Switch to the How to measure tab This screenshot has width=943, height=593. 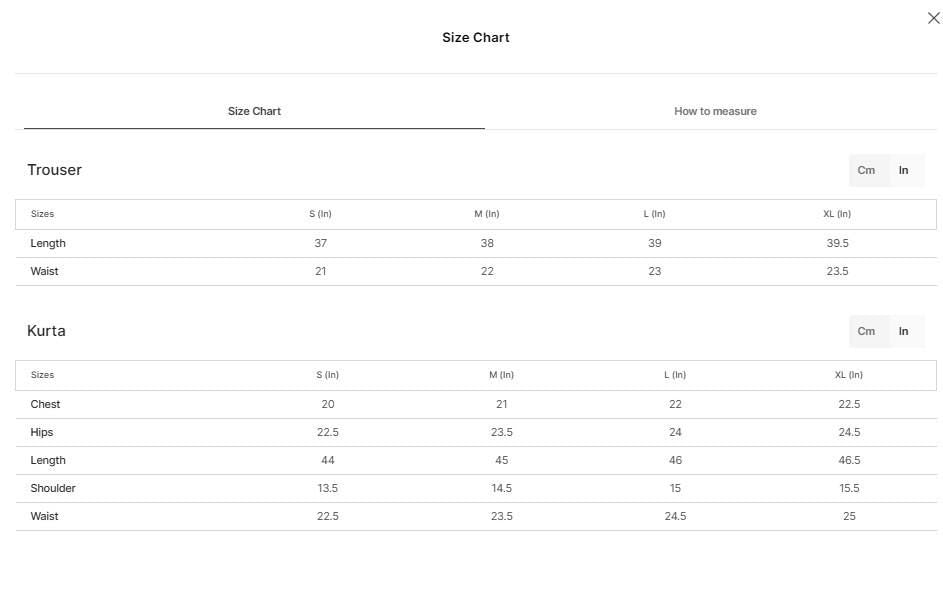(x=715, y=111)
